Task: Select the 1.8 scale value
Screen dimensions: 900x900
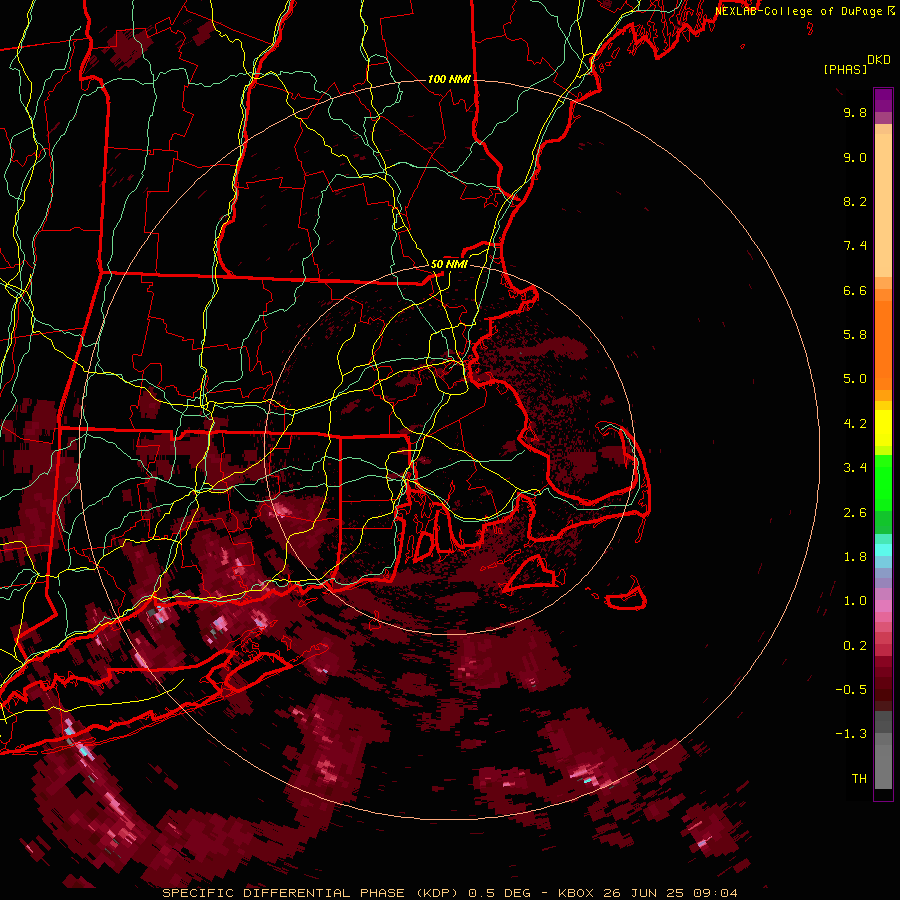Action: pyautogui.click(x=855, y=557)
